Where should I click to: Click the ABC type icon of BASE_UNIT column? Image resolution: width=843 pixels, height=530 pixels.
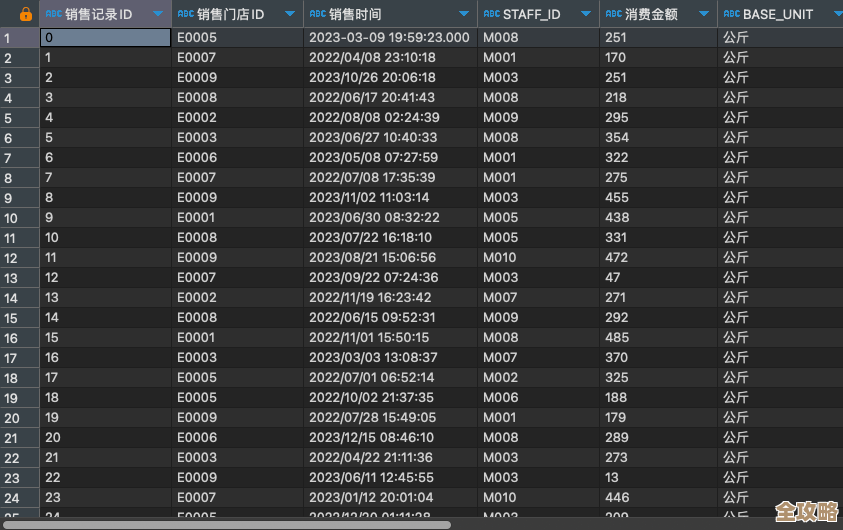pos(731,14)
